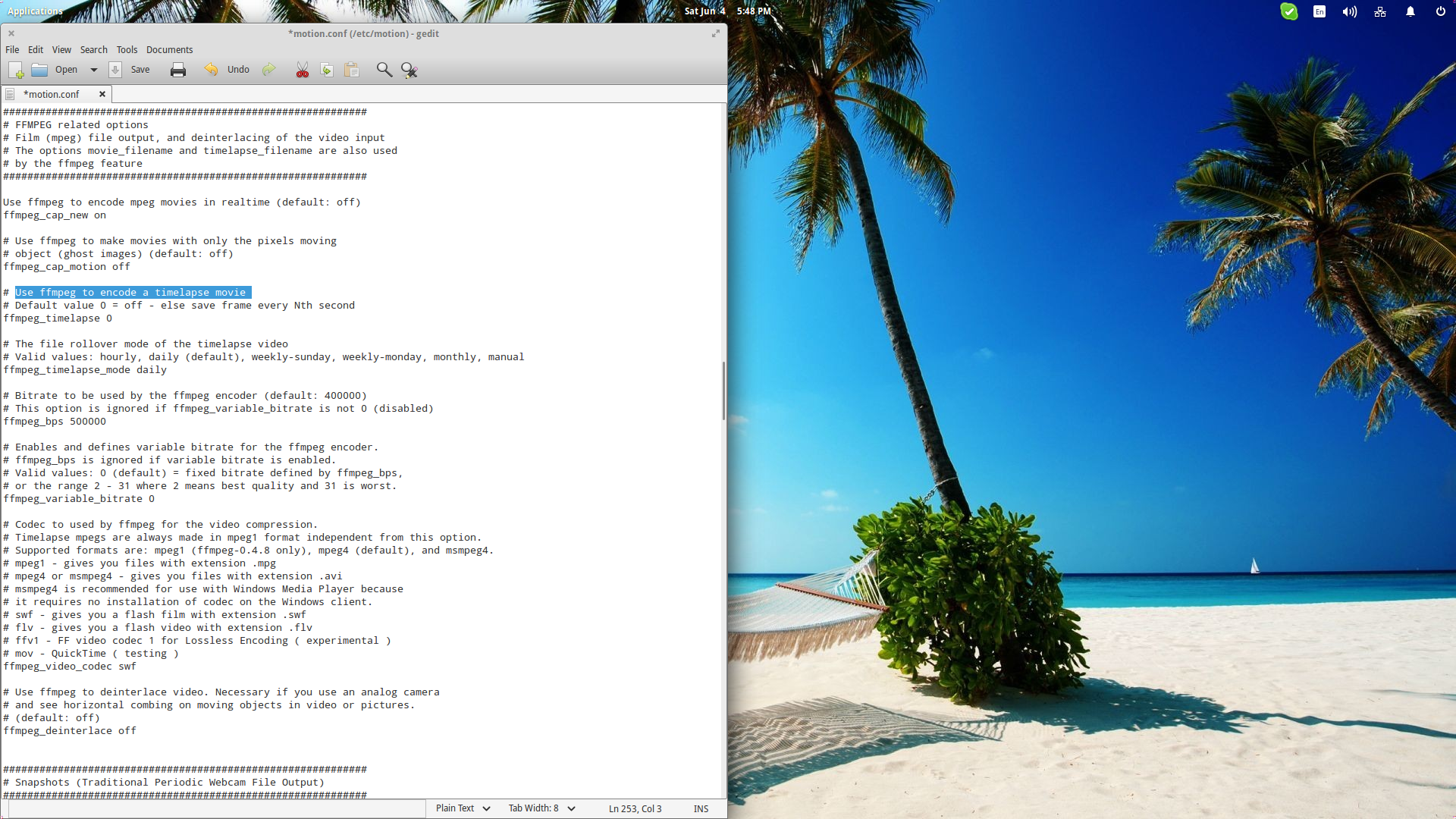Click the Save text button
Viewport: 1456px width, 819px height.
(x=140, y=70)
